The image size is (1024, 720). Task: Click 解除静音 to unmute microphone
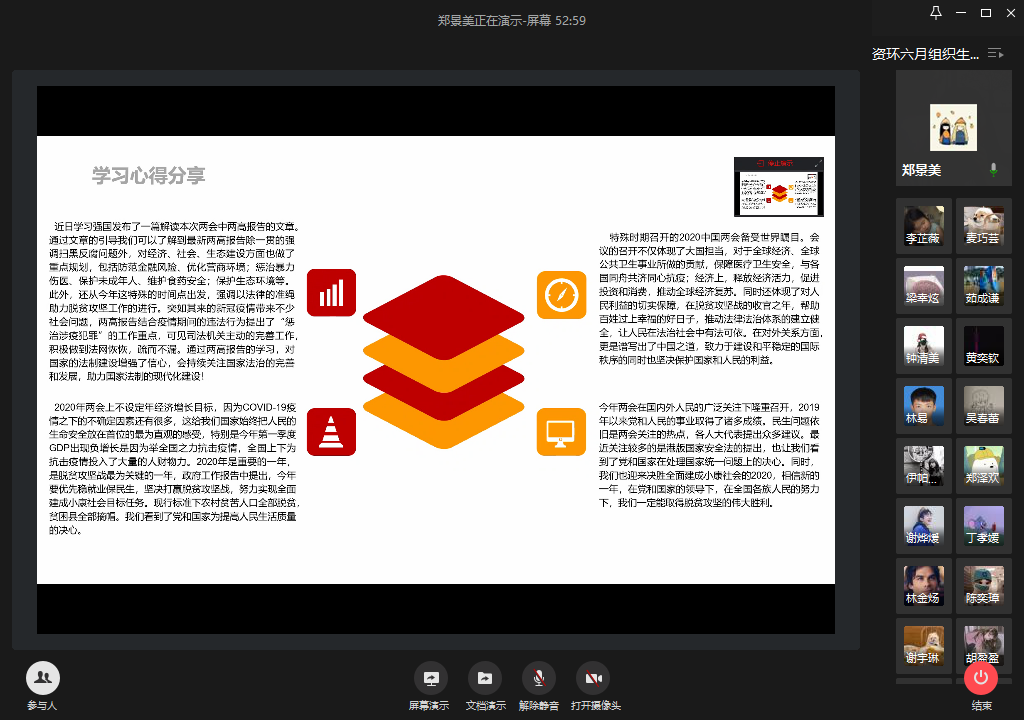539,679
